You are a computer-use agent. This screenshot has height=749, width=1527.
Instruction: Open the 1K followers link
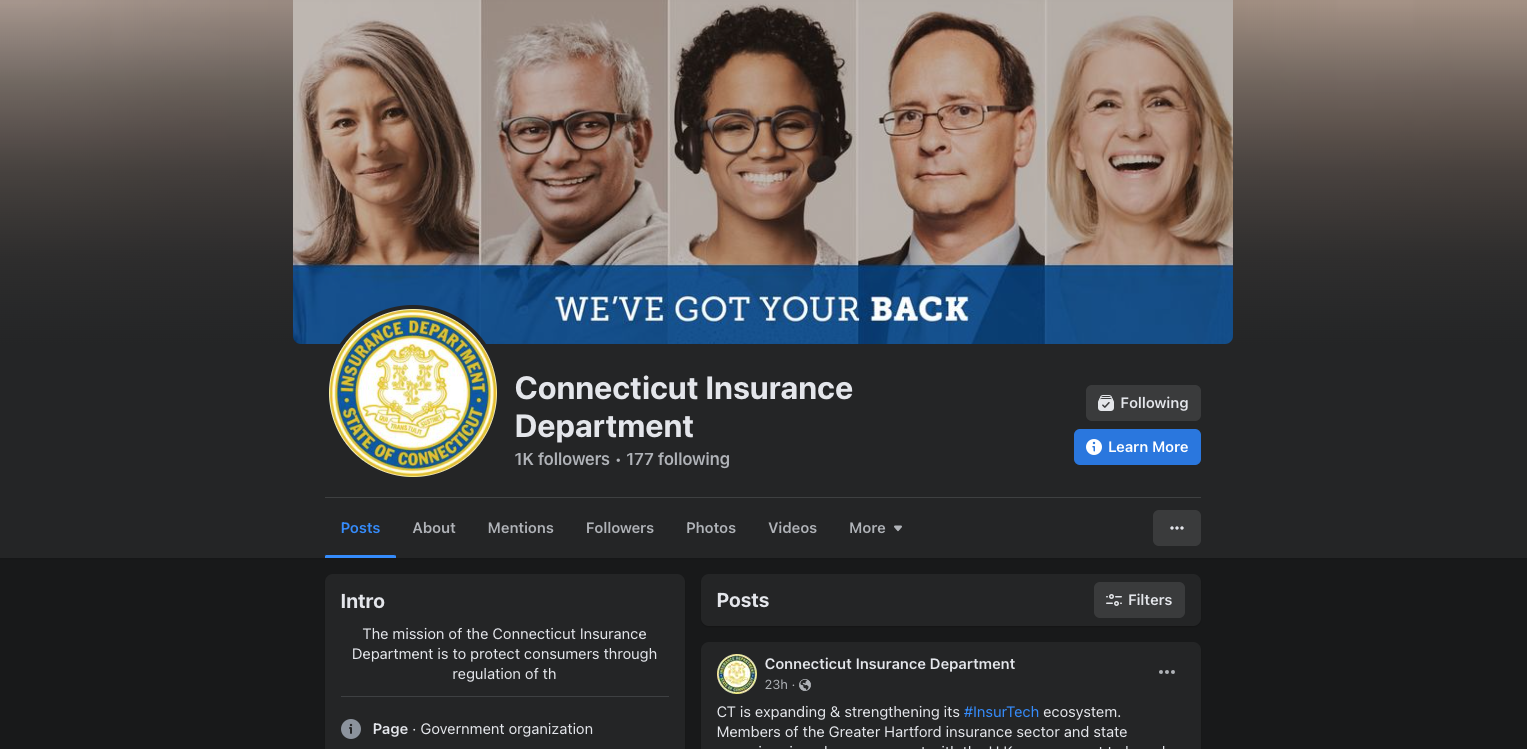562,459
